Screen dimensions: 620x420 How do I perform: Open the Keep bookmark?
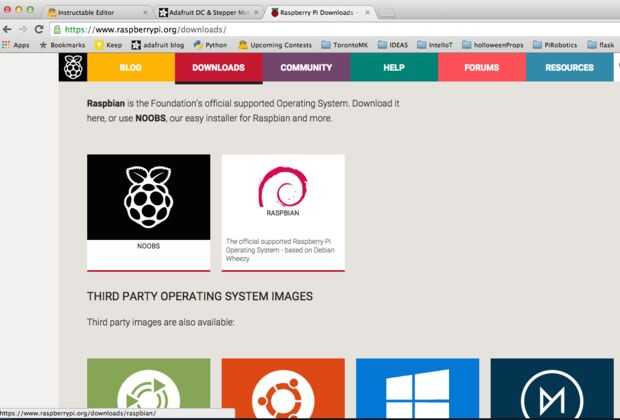click(x=109, y=45)
